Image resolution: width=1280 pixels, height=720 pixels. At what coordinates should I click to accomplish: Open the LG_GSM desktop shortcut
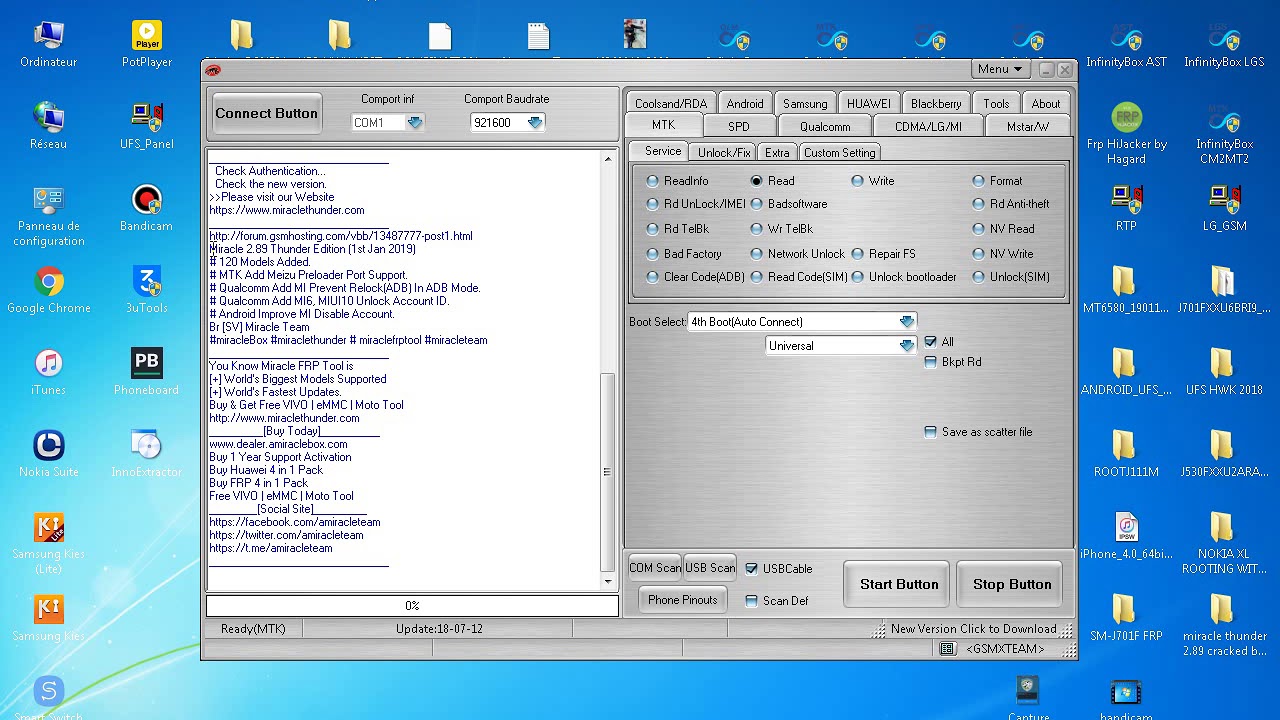click(1224, 209)
